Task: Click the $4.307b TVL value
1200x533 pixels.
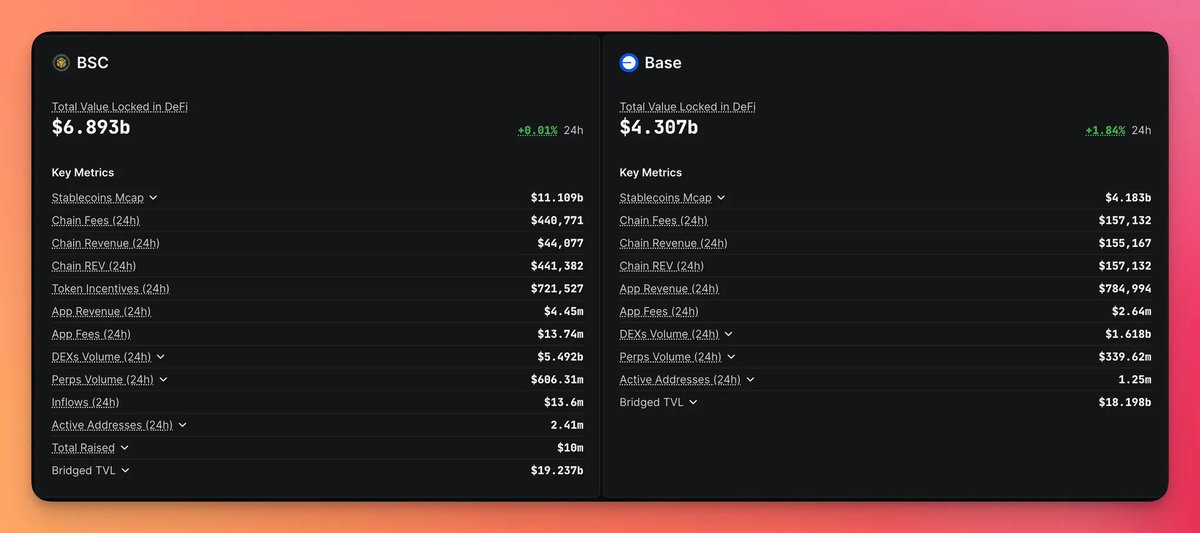Action: pos(659,128)
